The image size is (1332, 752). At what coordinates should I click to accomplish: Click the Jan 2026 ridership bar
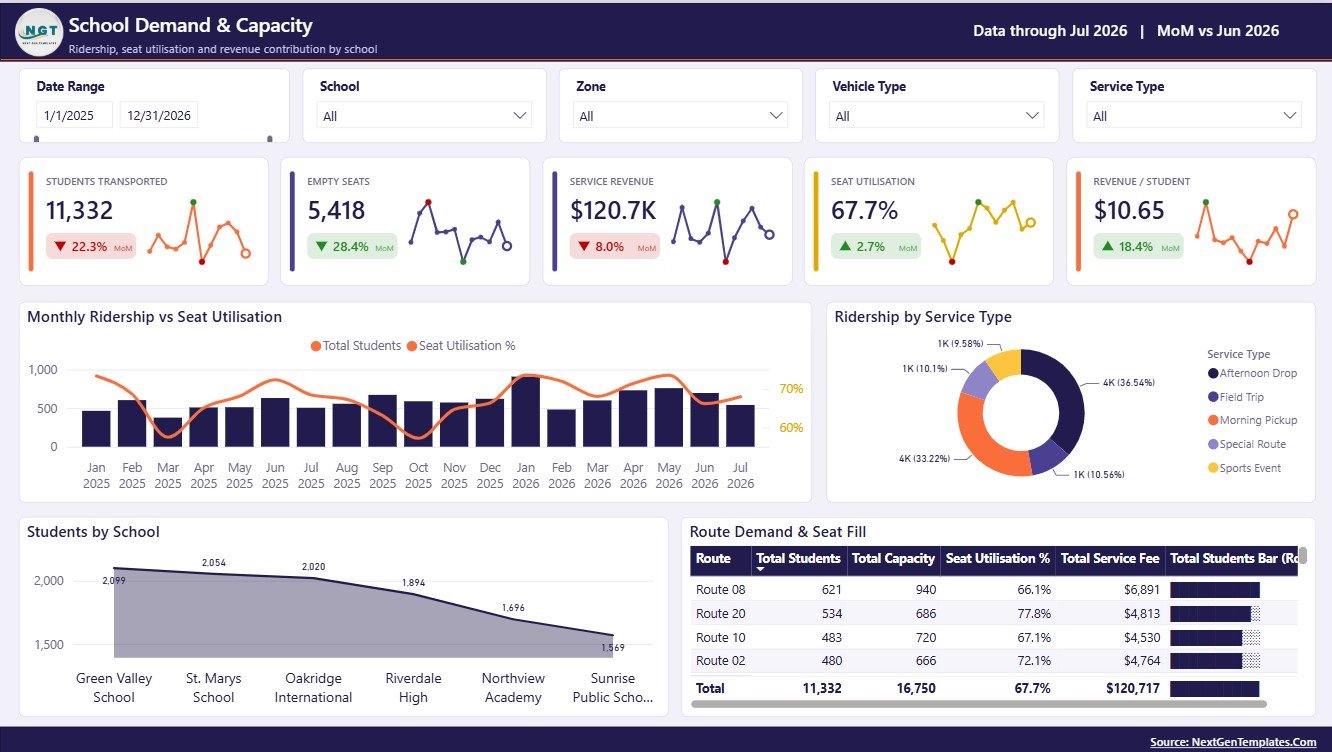[x=526, y=411]
